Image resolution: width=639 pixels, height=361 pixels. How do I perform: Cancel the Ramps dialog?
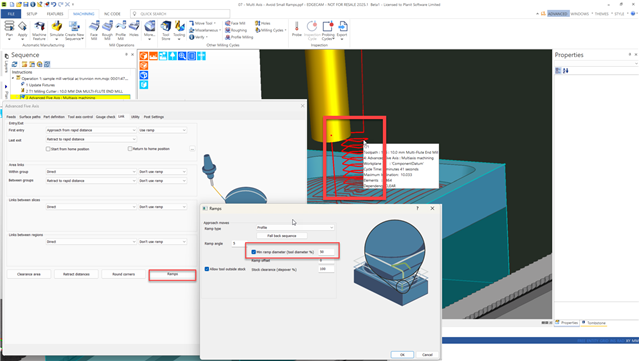427,354
